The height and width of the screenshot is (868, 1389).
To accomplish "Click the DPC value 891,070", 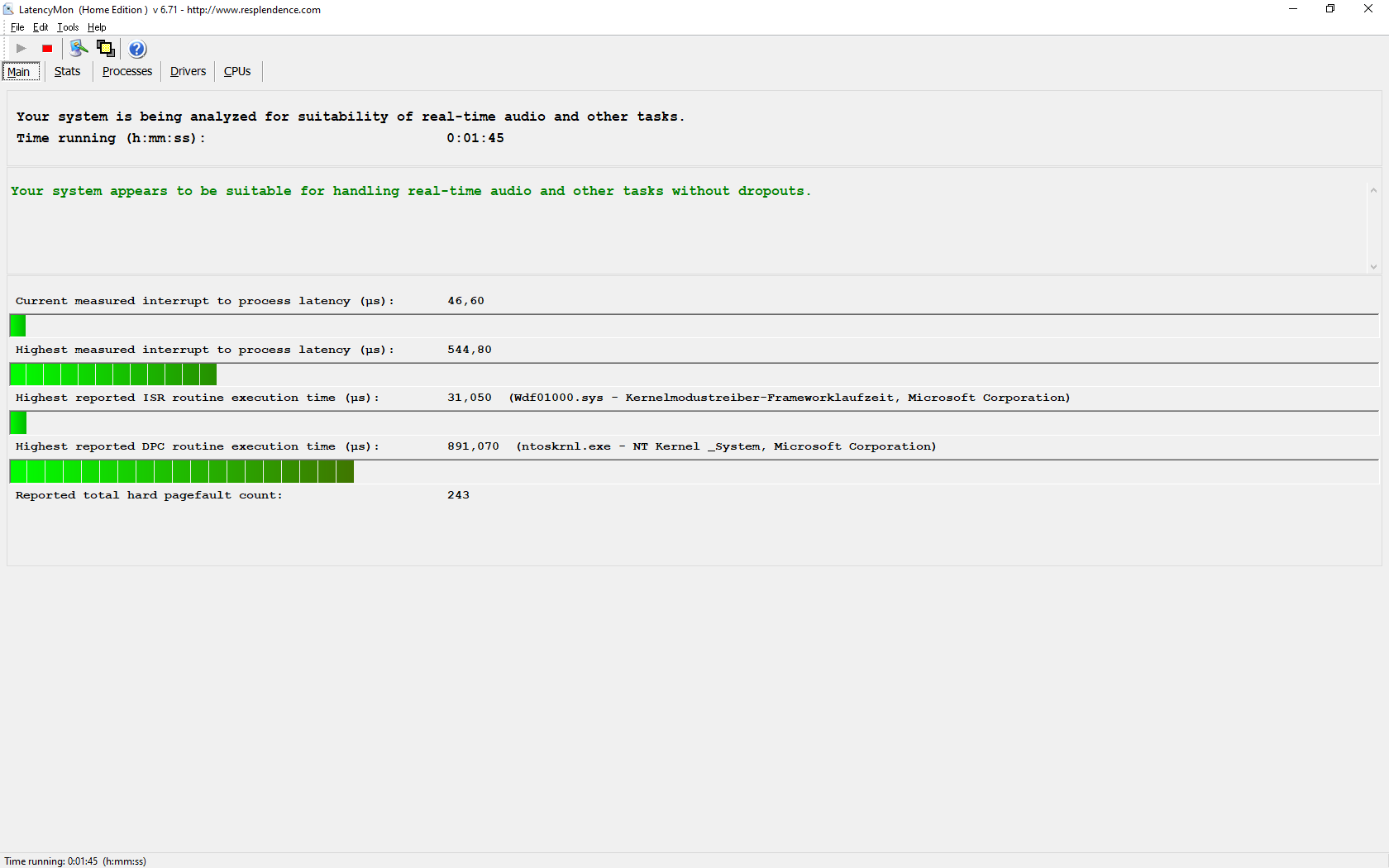I will (474, 446).
